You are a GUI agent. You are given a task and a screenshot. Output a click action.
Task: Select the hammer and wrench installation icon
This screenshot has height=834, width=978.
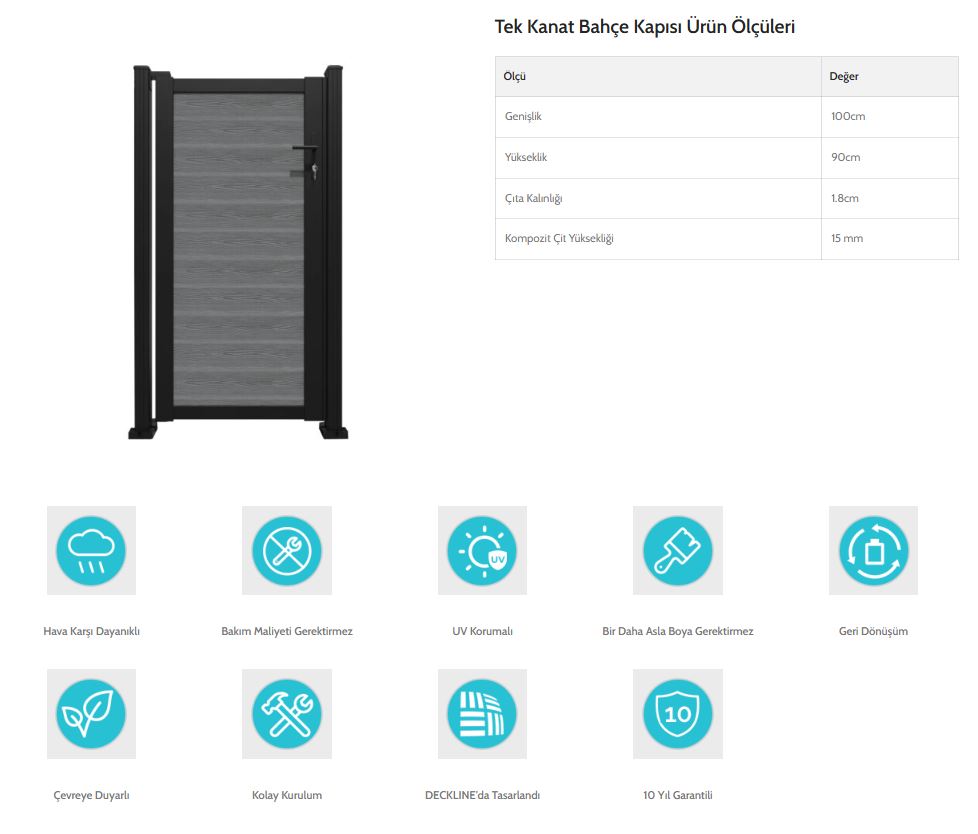(287, 714)
